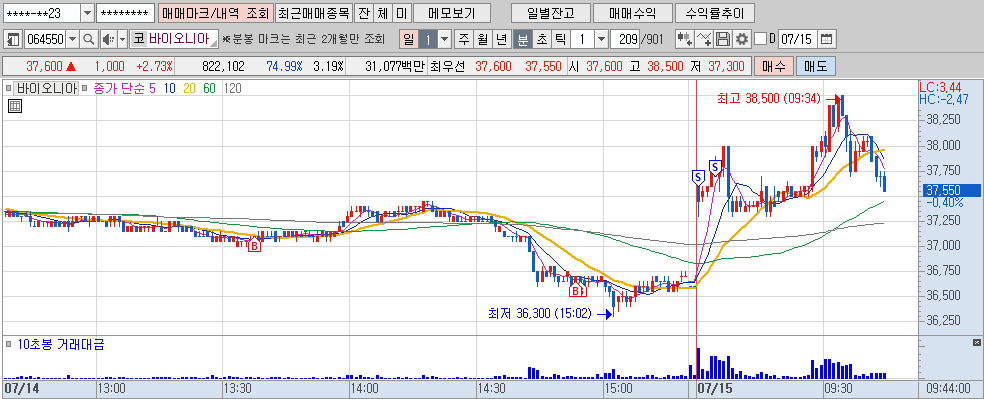The image size is (984, 399).
Task: Select the 20 moving average legend
Action: coord(189,88)
